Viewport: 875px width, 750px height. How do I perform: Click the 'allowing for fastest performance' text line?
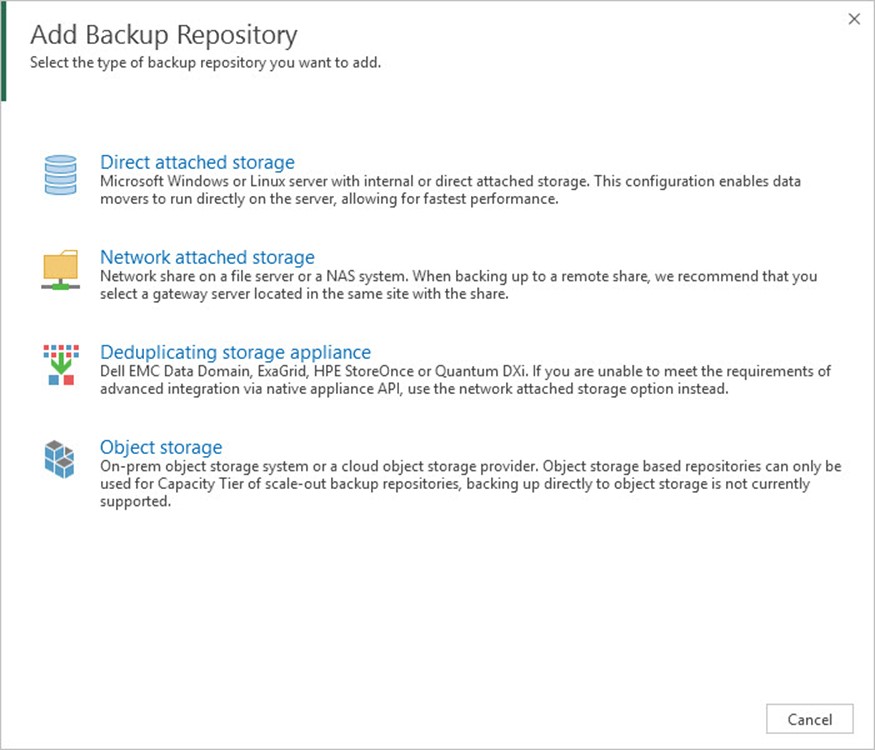click(328, 199)
